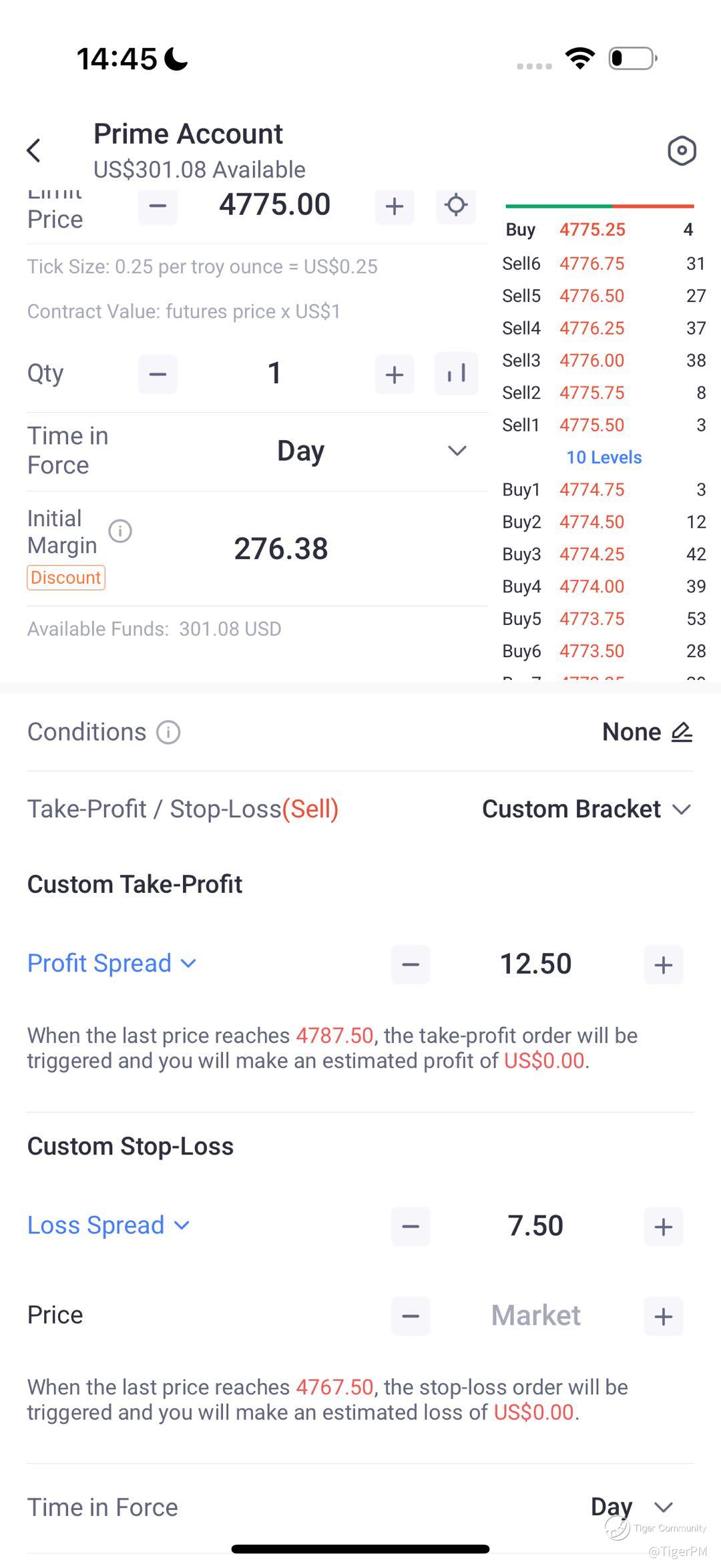Image resolution: width=721 pixels, height=1568 pixels.
Task: Tap the Limit Price 4775.00 field
Action: click(x=275, y=204)
